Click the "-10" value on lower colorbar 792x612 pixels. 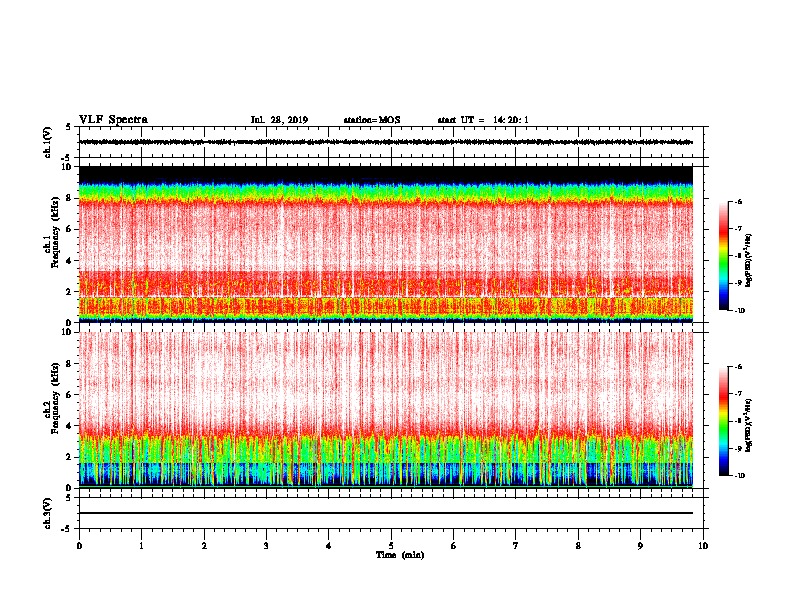739,476
